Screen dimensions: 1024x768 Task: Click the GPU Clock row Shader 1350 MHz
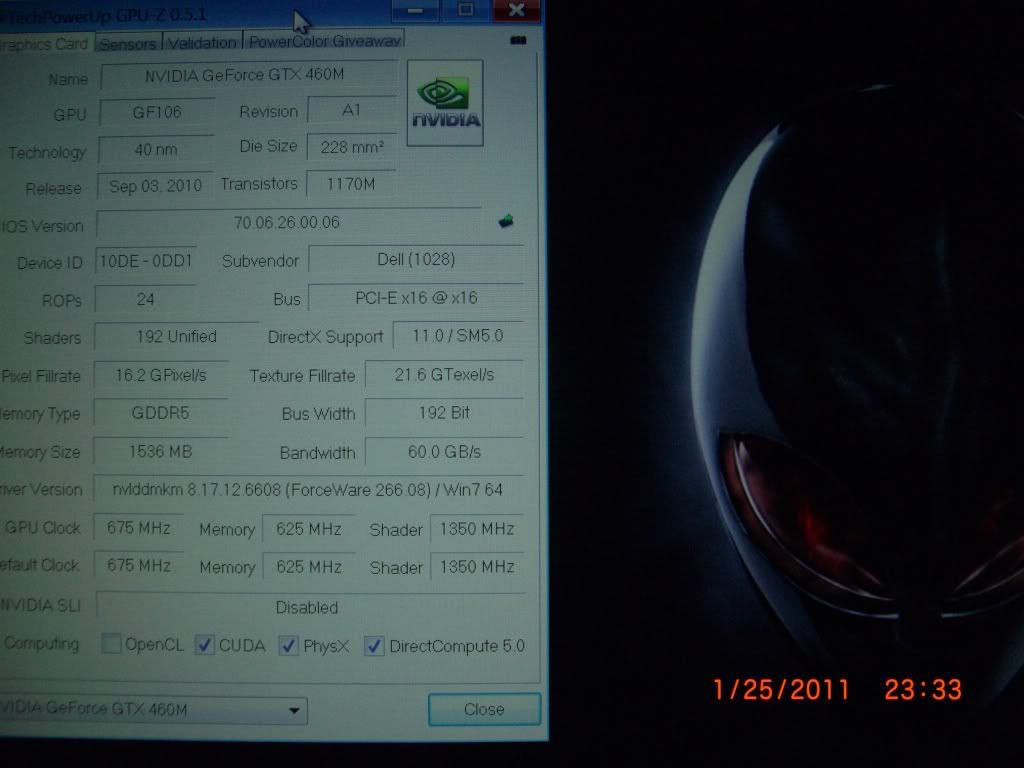coord(477,528)
